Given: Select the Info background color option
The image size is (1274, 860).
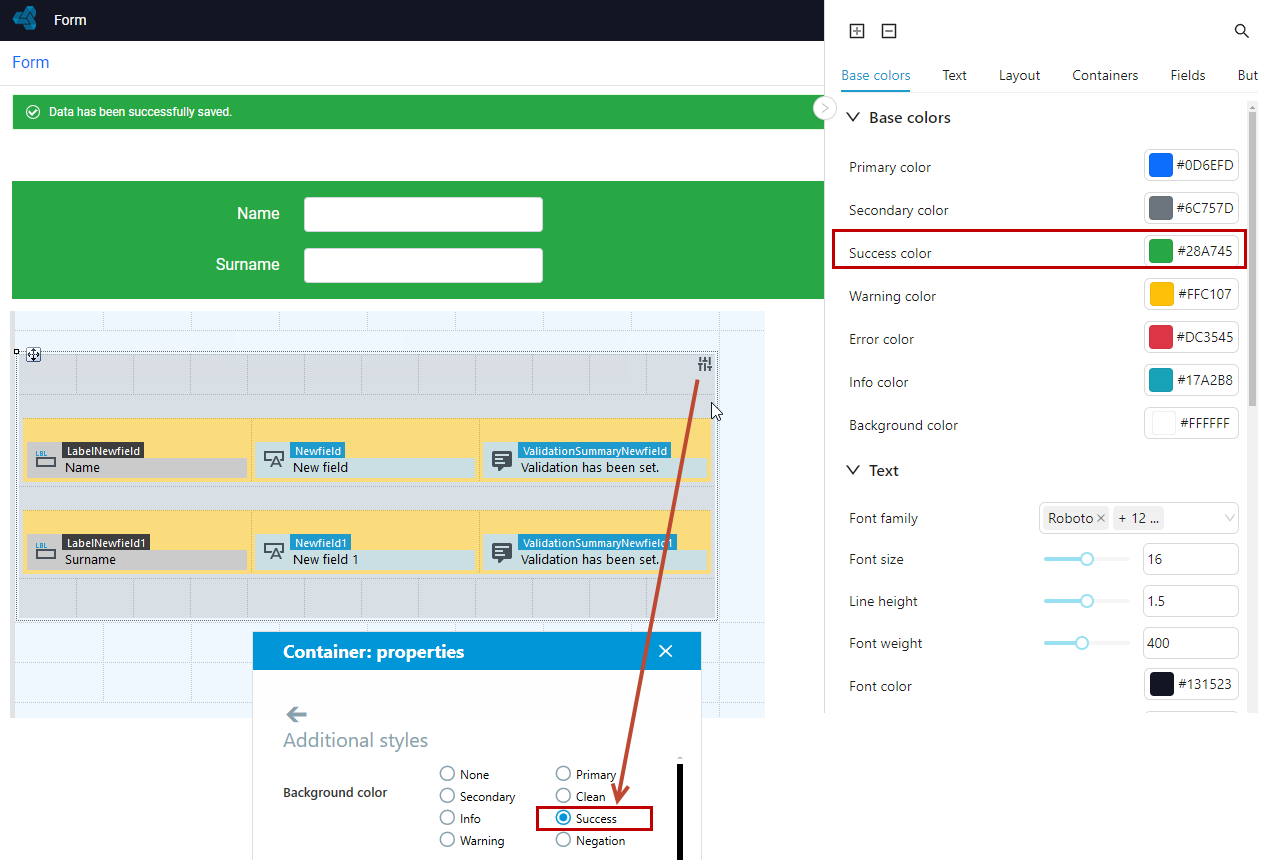Looking at the screenshot, I should [x=447, y=818].
